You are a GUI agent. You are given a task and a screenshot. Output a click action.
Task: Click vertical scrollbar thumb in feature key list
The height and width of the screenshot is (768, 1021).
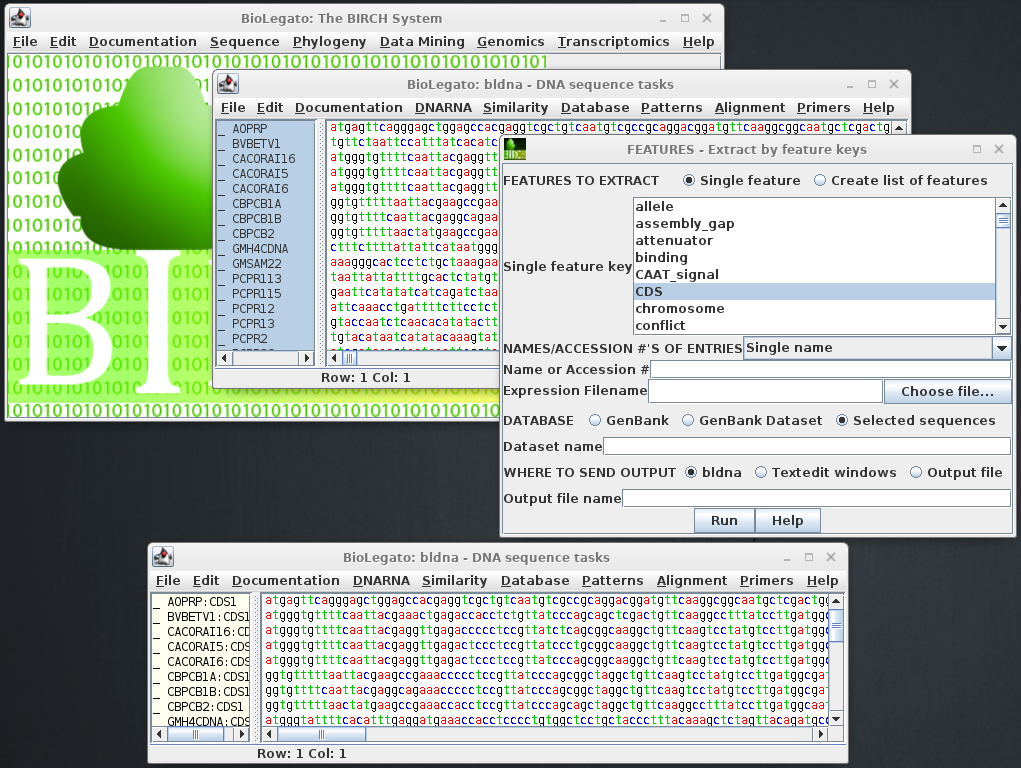1003,221
